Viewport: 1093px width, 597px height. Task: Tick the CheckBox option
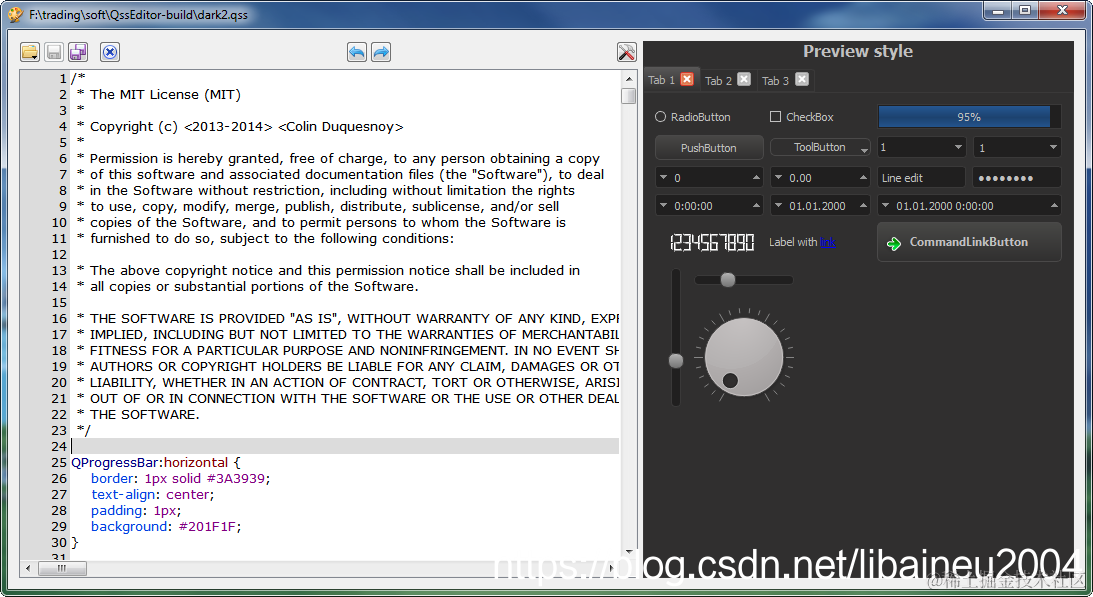coord(802,117)
